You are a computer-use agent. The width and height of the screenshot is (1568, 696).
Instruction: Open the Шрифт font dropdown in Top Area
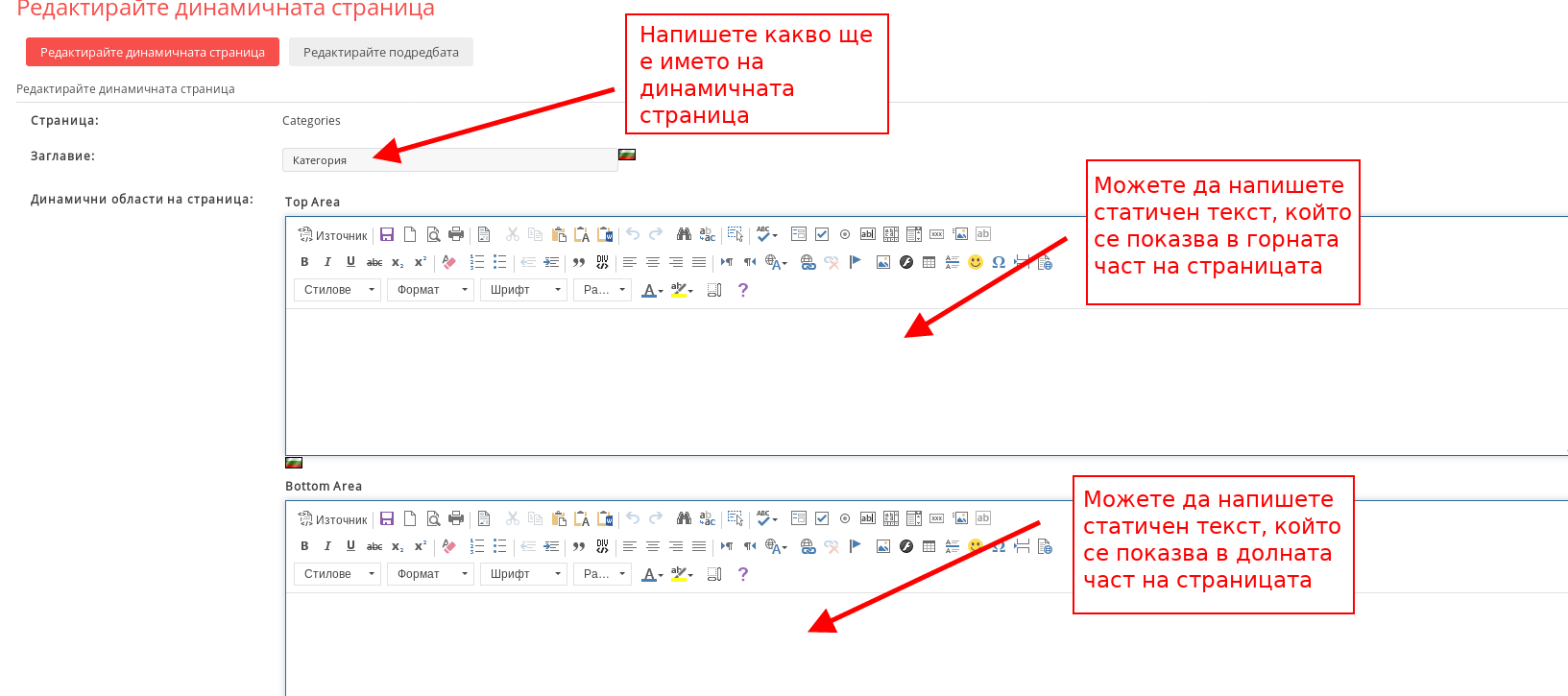click(523, 290)
